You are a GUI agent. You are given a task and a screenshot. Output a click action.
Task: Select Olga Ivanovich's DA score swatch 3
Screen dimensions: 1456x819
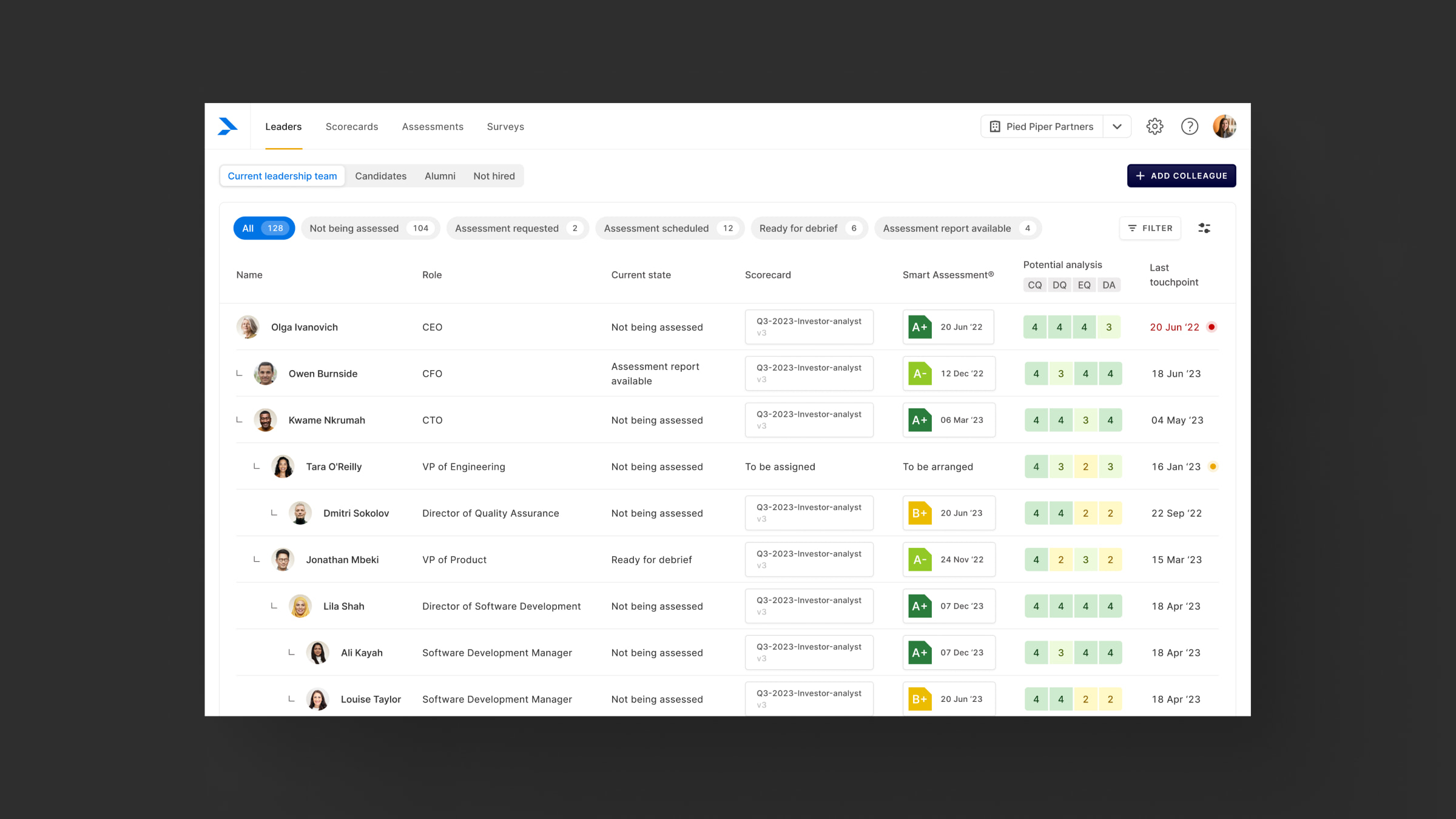coord(1109,327)
